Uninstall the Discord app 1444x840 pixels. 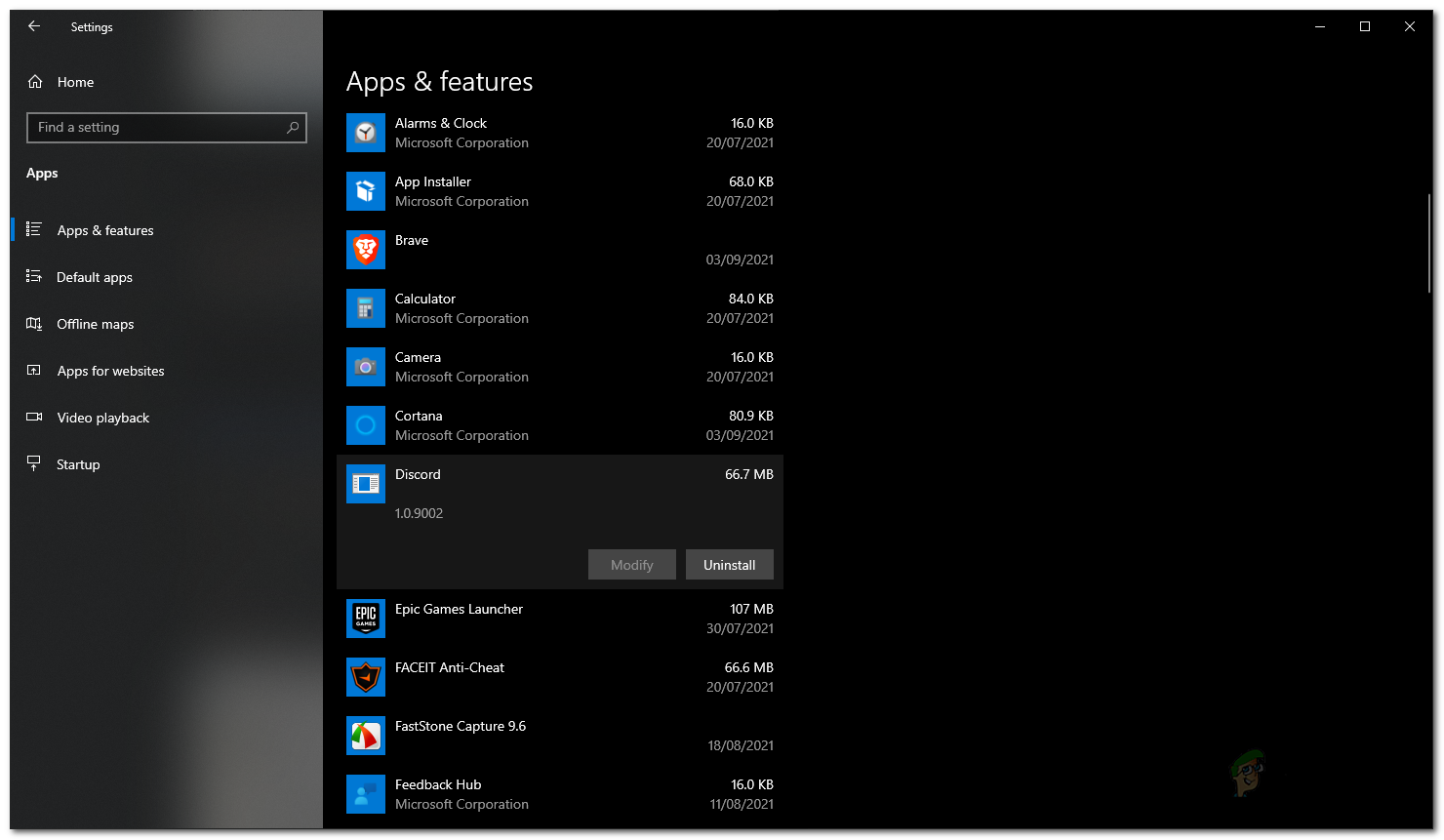point(729,565)
